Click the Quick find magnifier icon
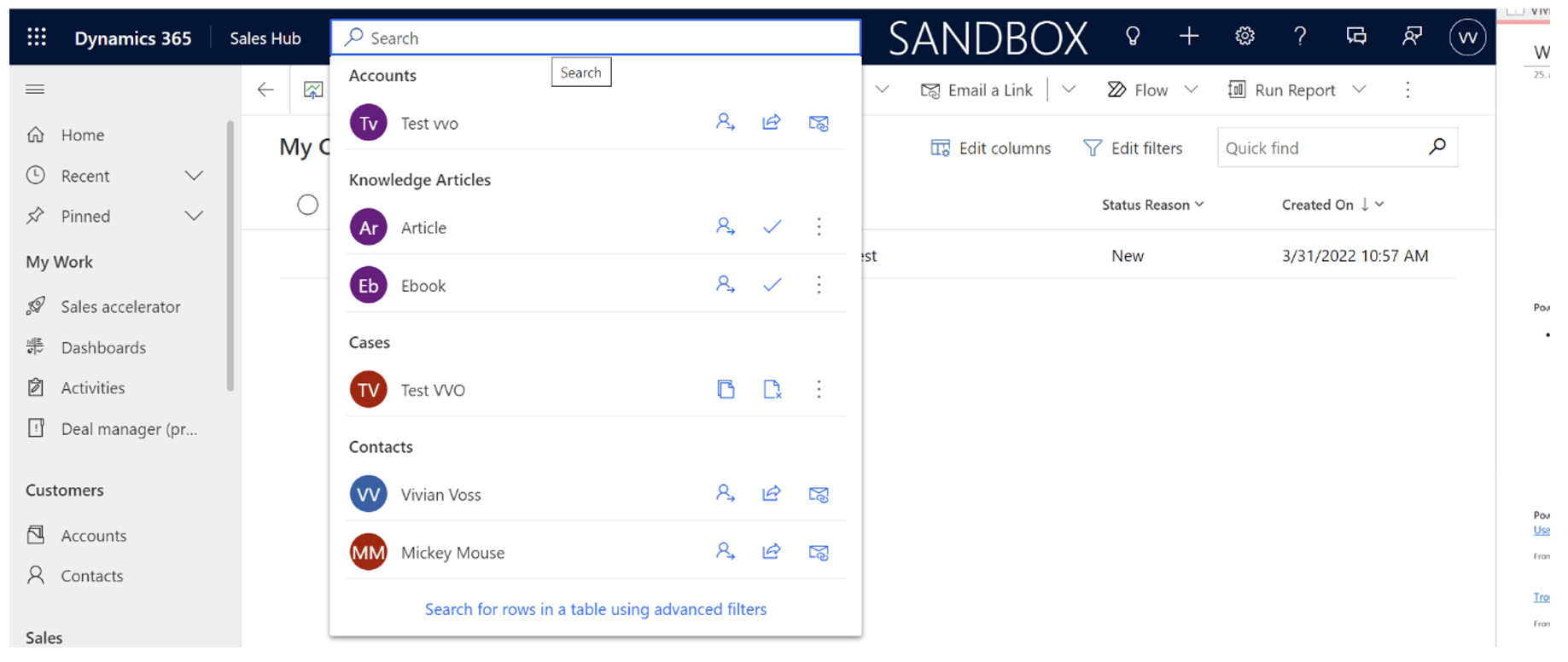The height and width of the screenshot is (662, 1568). tap(1437, 147)
